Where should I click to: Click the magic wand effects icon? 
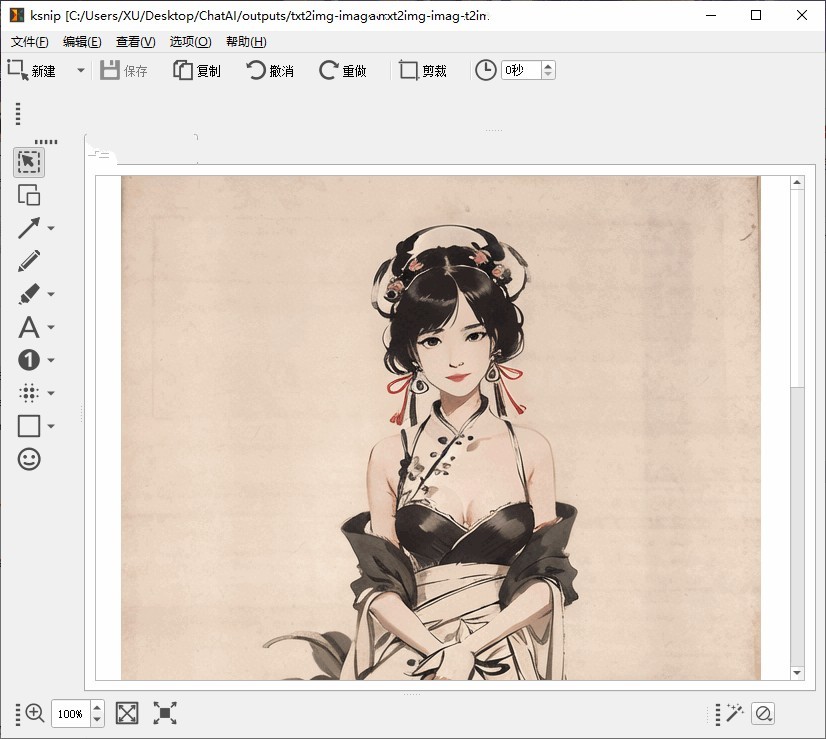tap(734, 713)
